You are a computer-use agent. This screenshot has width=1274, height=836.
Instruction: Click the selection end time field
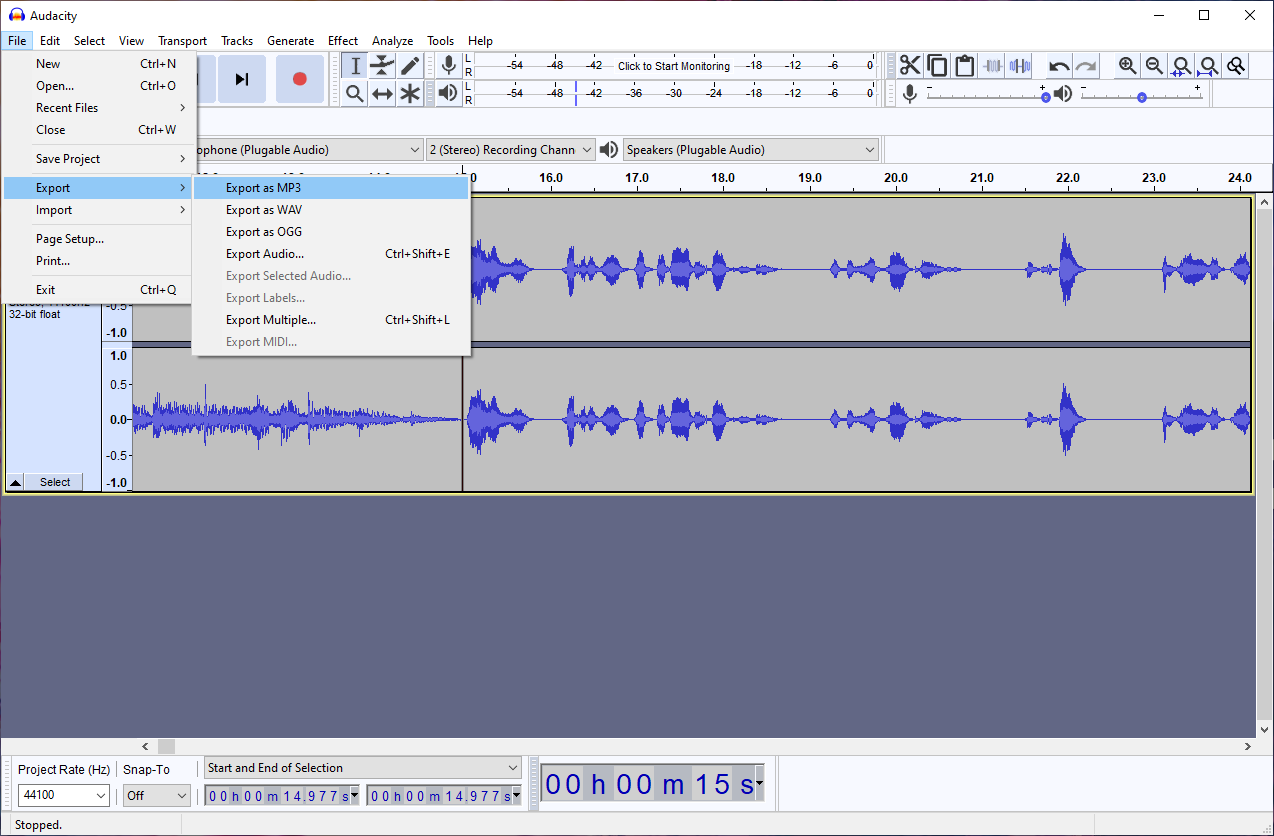point(444,796)
